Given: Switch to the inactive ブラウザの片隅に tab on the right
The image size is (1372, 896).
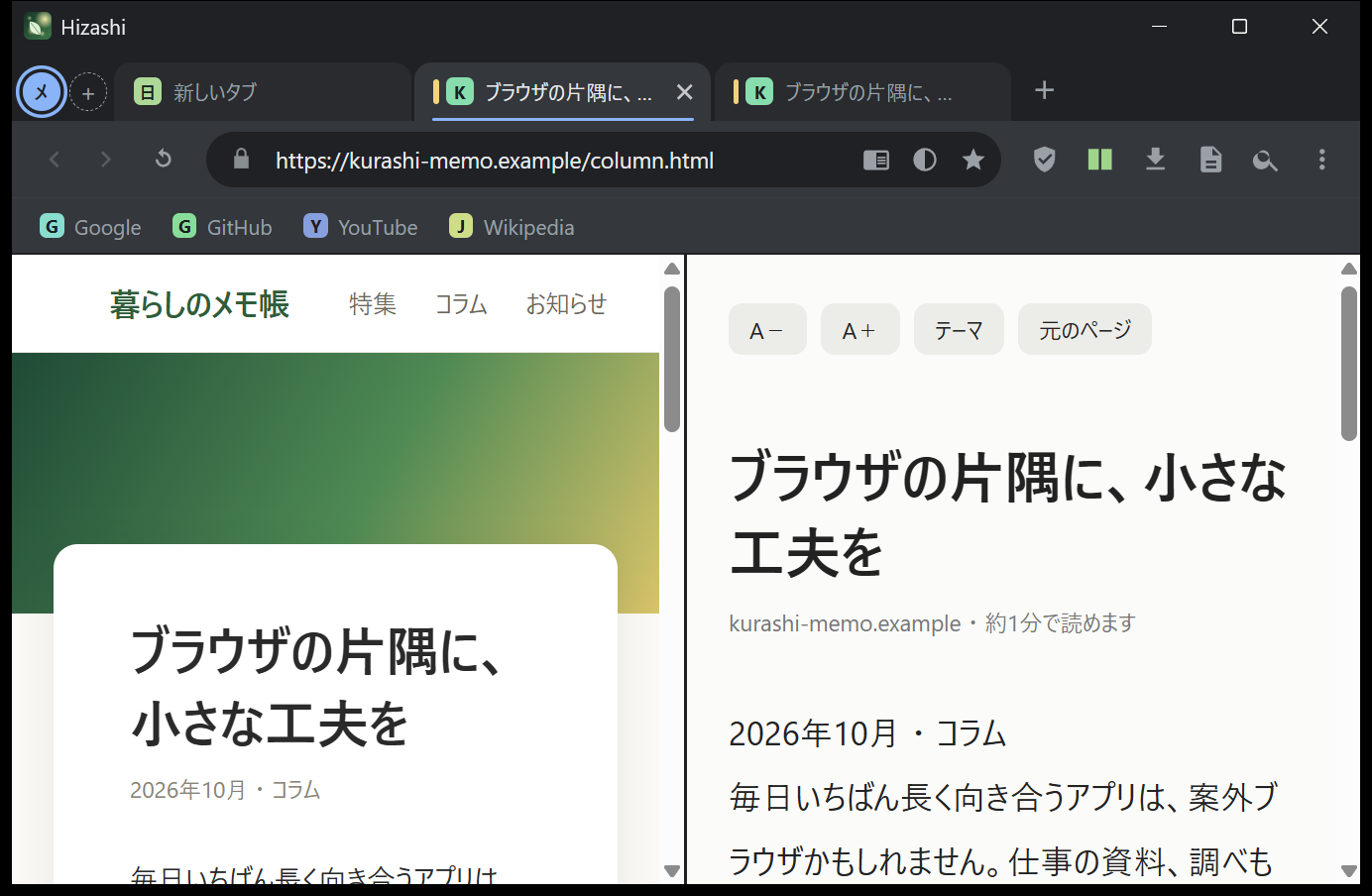Looking at the screenshot, I should [x=862, y=92].
